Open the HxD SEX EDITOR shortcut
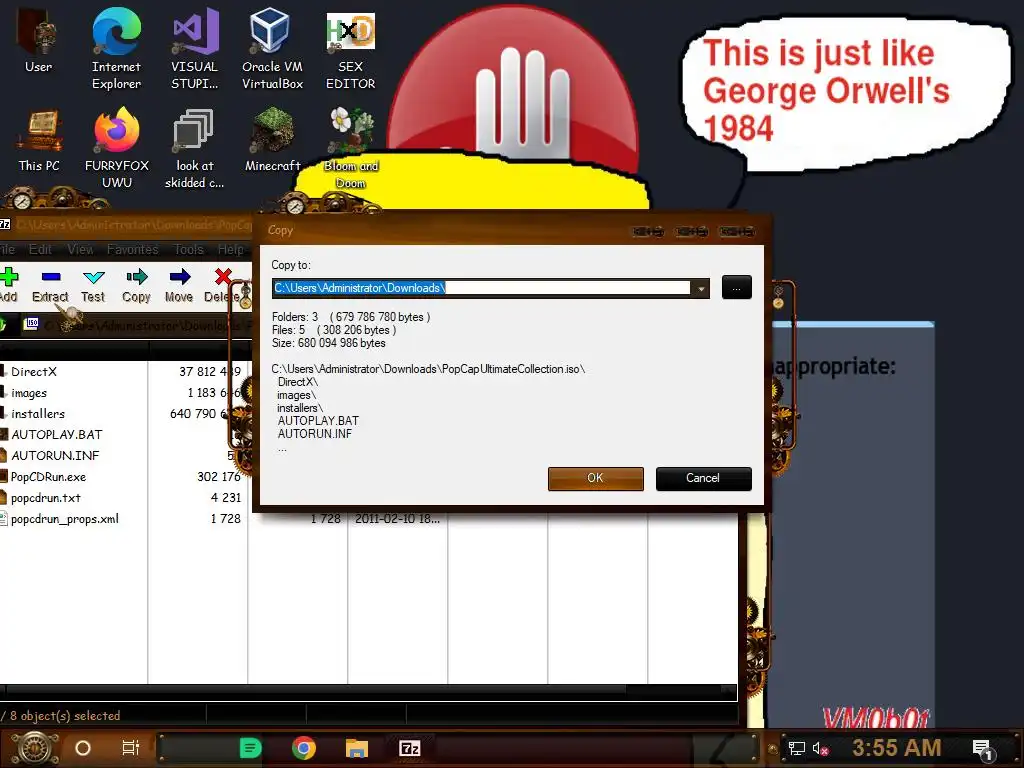 (x=351, y=49)
